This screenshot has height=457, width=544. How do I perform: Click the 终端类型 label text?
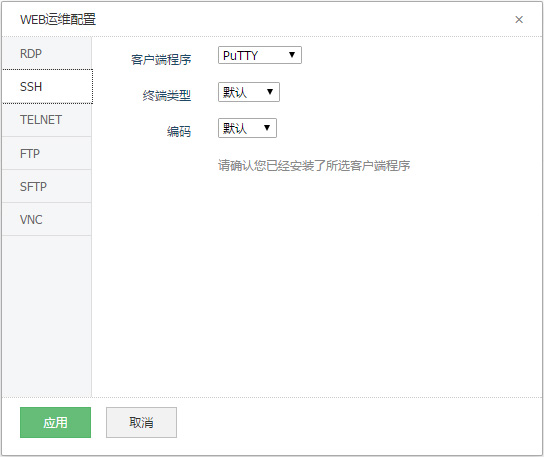167,95
